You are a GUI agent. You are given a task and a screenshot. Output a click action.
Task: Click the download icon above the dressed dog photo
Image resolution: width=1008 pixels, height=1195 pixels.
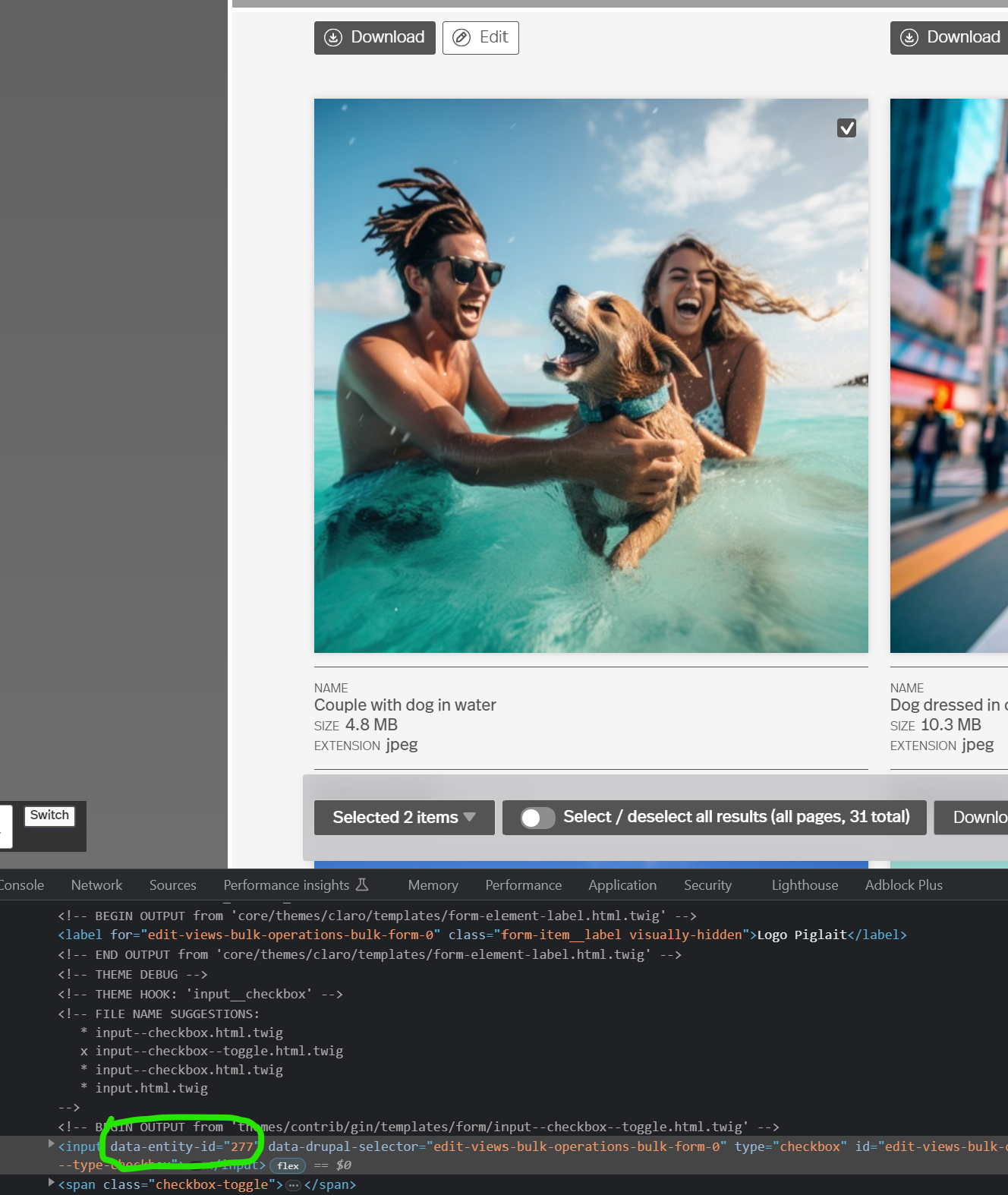[x=909, y=38]
